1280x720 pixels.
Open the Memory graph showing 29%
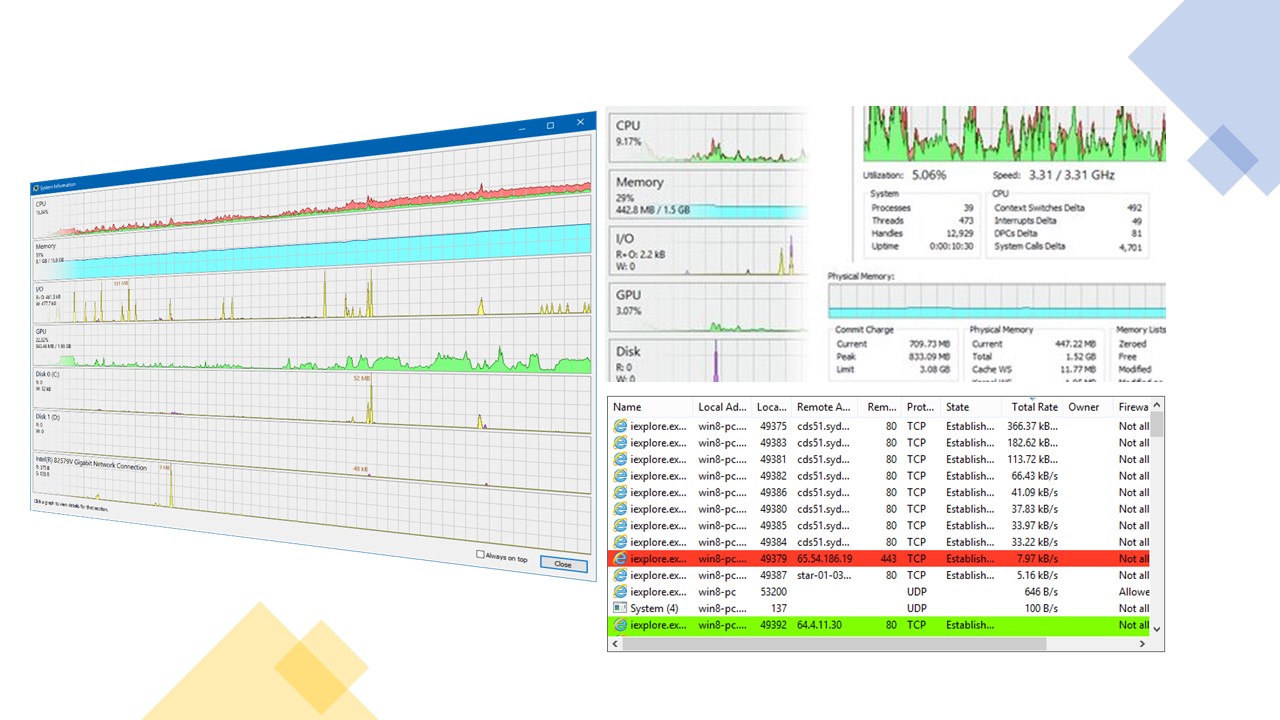coord(706,194)
